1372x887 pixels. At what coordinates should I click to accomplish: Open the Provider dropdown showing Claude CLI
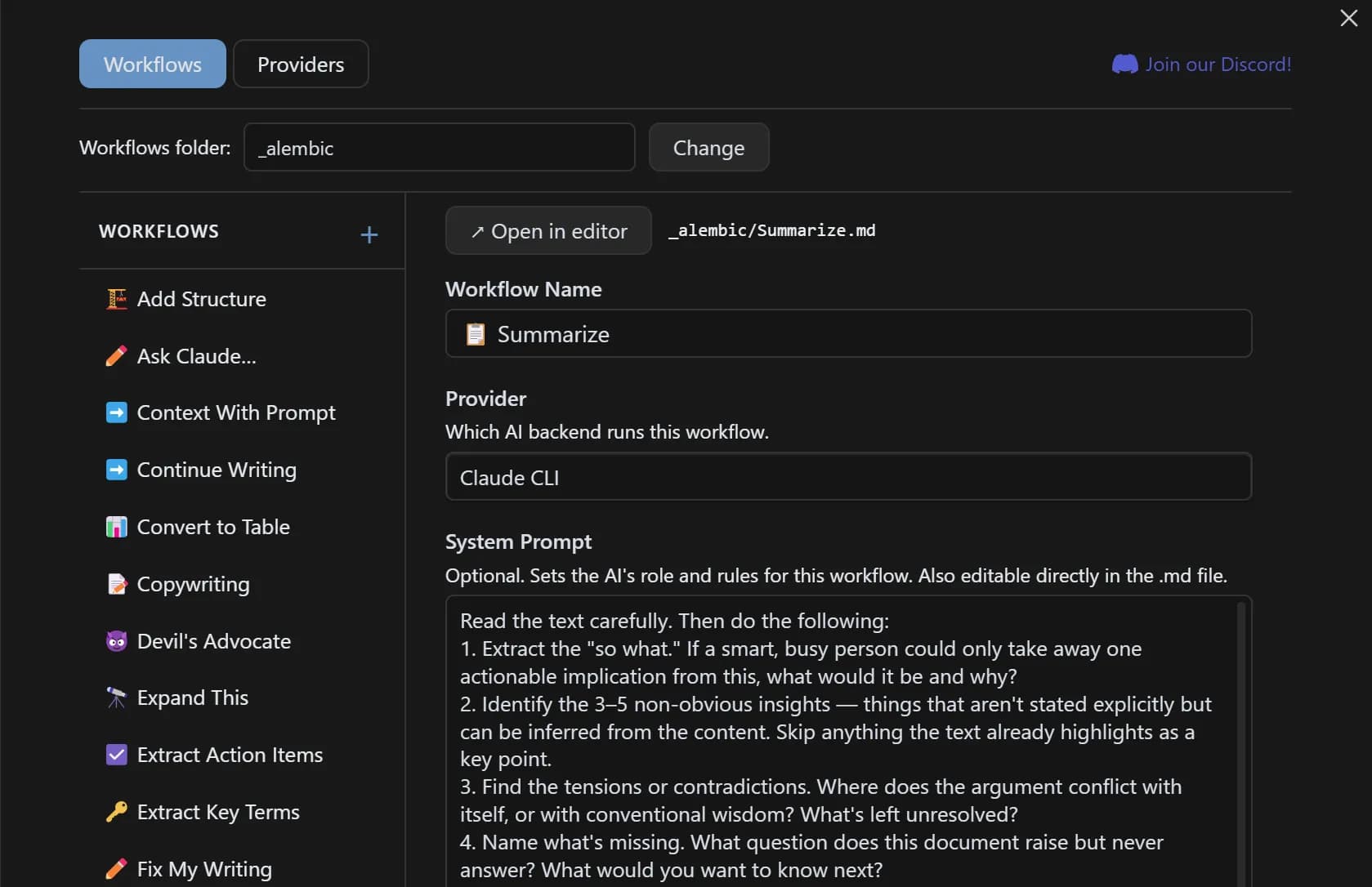tap(848, 476)
